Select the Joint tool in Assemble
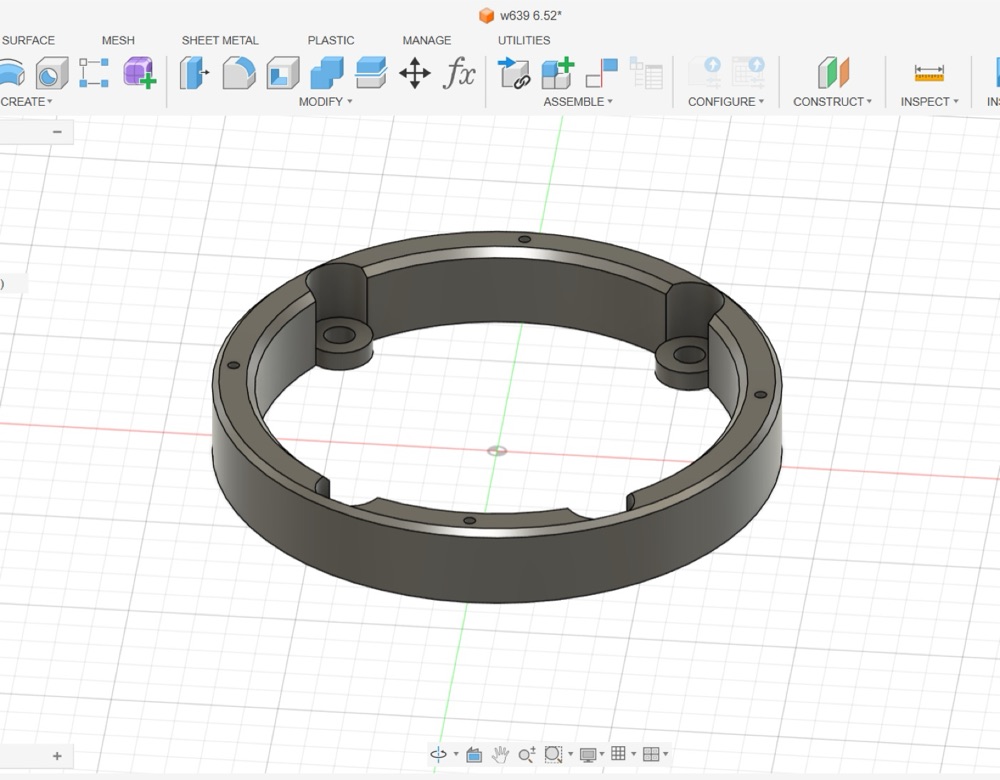Viewport: 1000px width, 780px height. 602,73
